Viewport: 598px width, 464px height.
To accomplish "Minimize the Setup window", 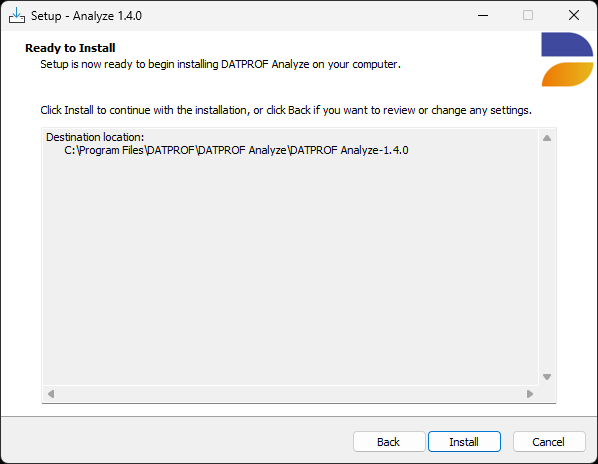I will coord(483,16).
